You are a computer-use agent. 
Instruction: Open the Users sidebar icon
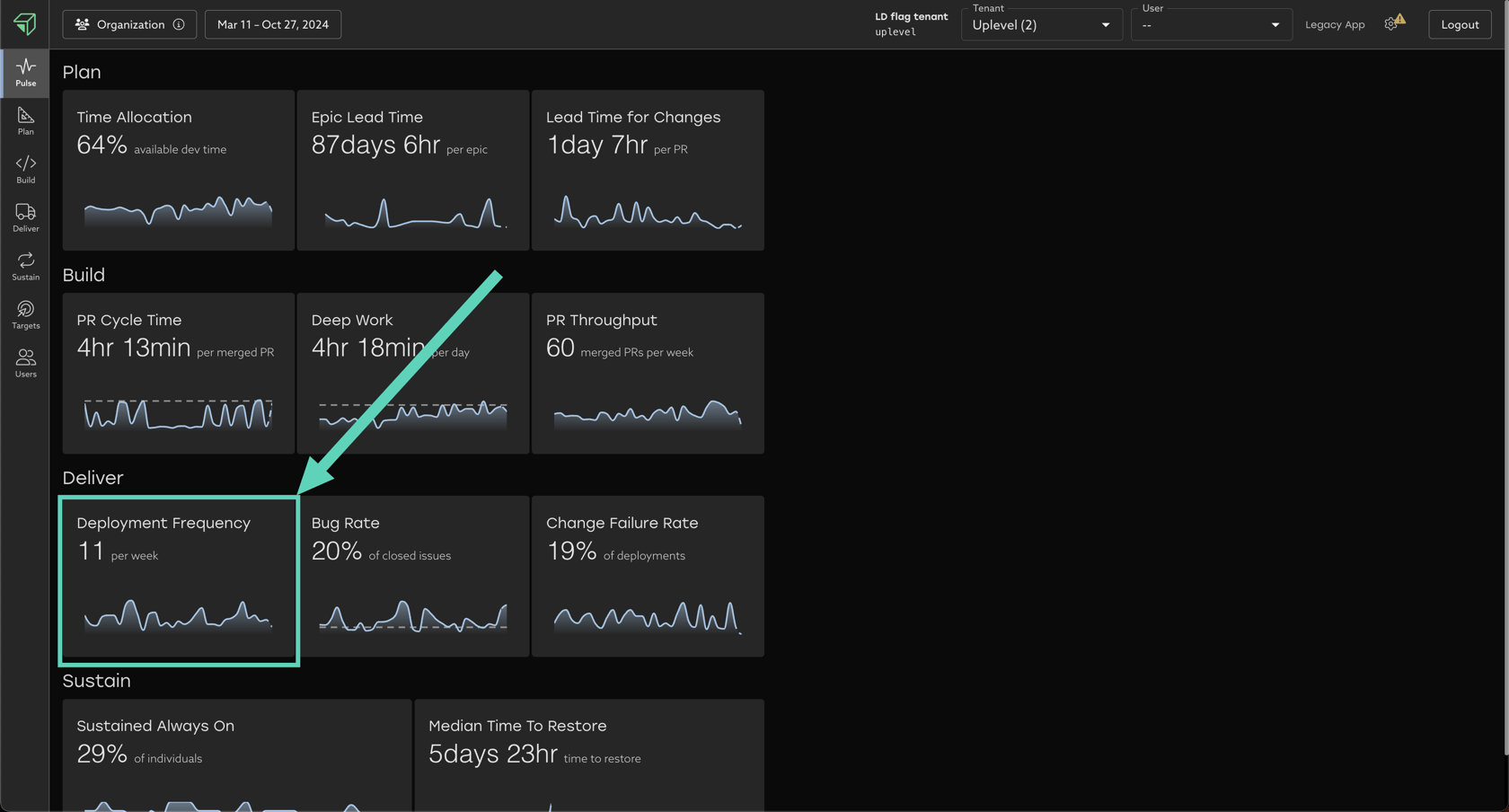(25, 364)
